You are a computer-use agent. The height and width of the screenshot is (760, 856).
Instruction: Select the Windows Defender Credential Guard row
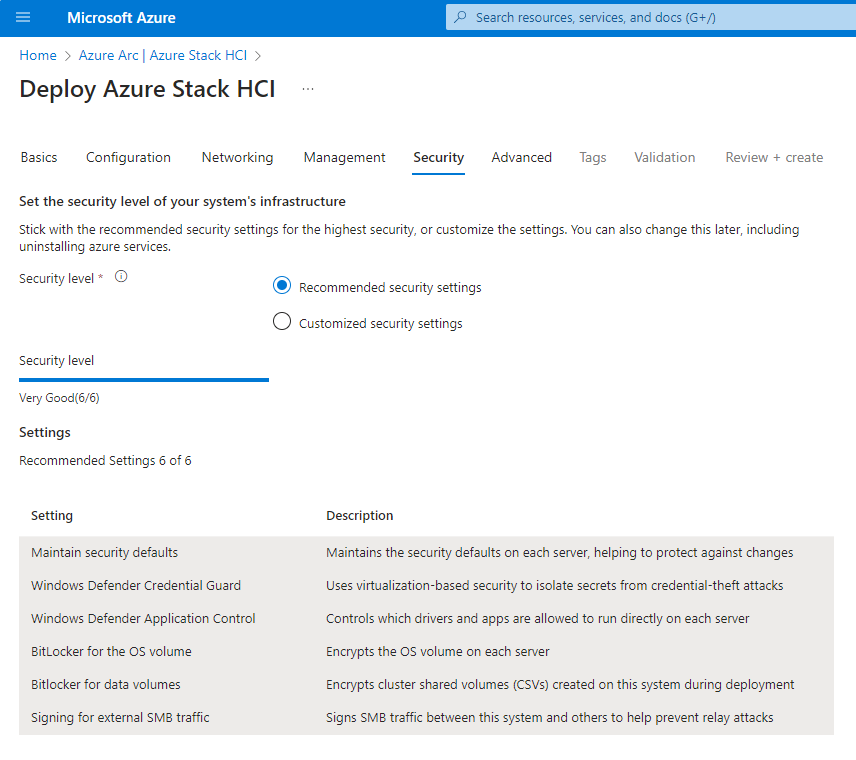[x=426, y=585]
